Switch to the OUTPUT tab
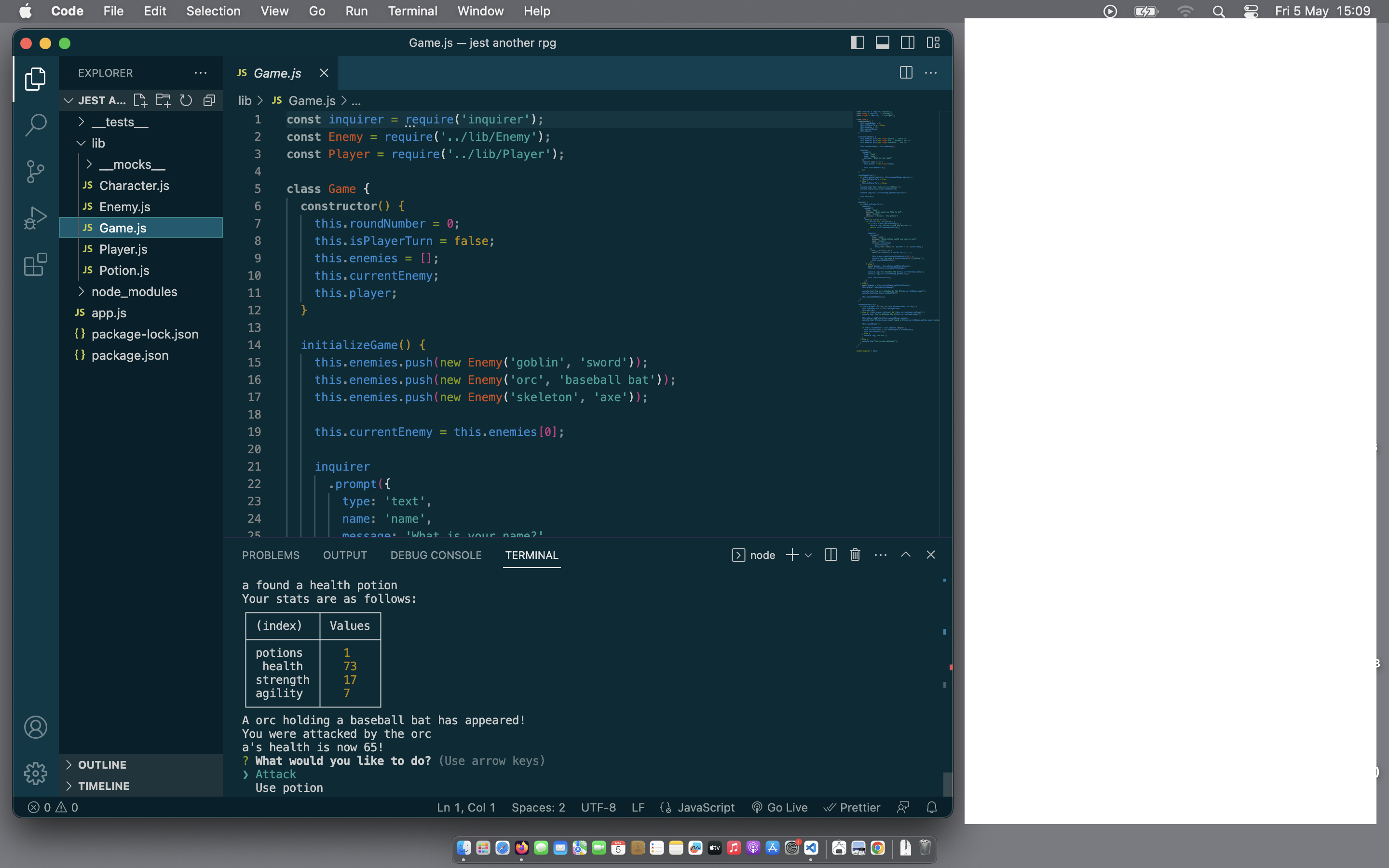Screen dimensions: 1389x868 [x=344, y=555]
